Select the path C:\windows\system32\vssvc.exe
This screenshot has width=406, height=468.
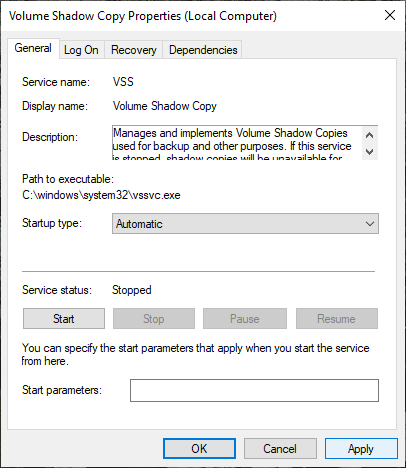(101, 195)
